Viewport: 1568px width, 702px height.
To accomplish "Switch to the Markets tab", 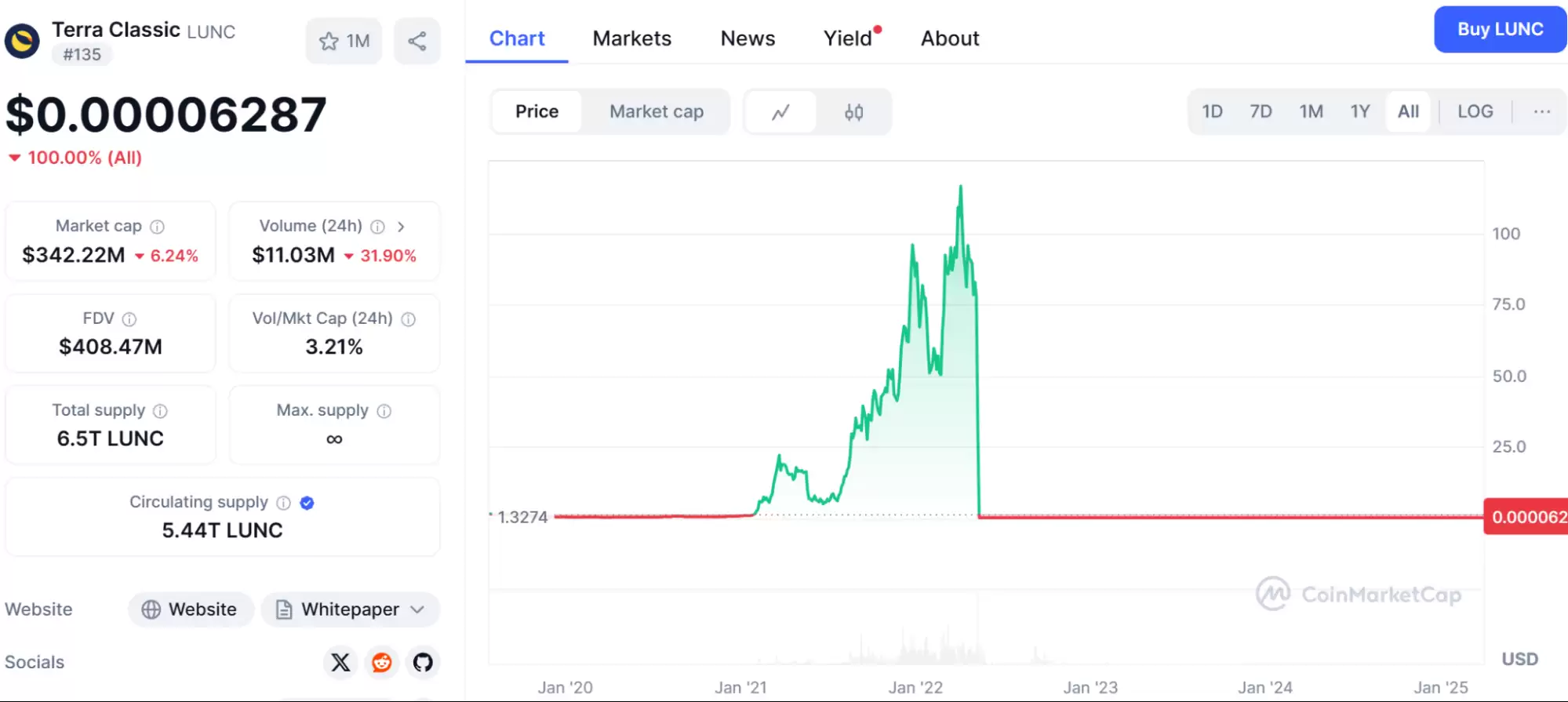I will point(632,38).
